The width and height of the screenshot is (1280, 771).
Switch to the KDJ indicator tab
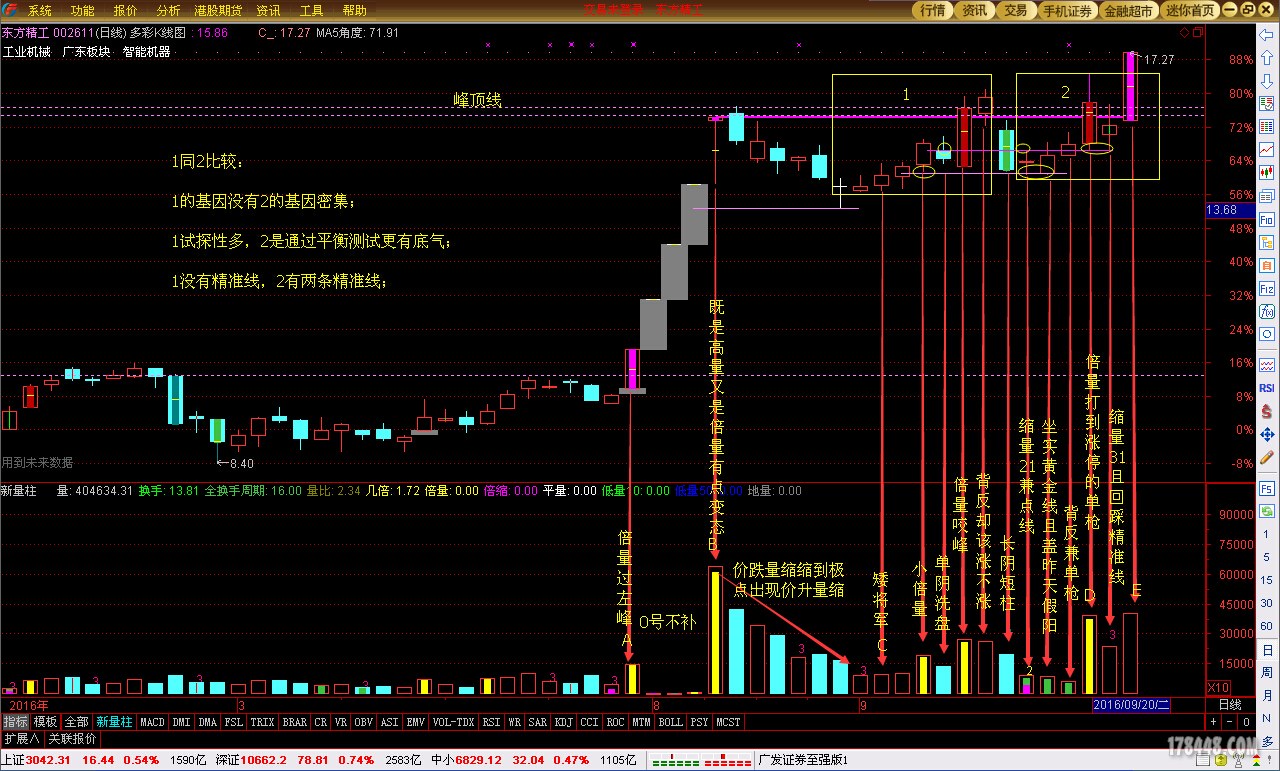coord(564,722)
